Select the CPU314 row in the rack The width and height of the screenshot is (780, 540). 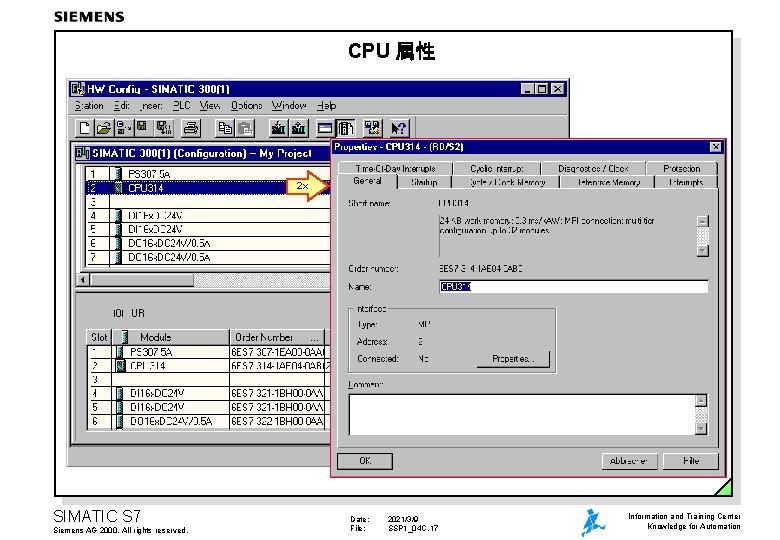click(x=208, y=188)
